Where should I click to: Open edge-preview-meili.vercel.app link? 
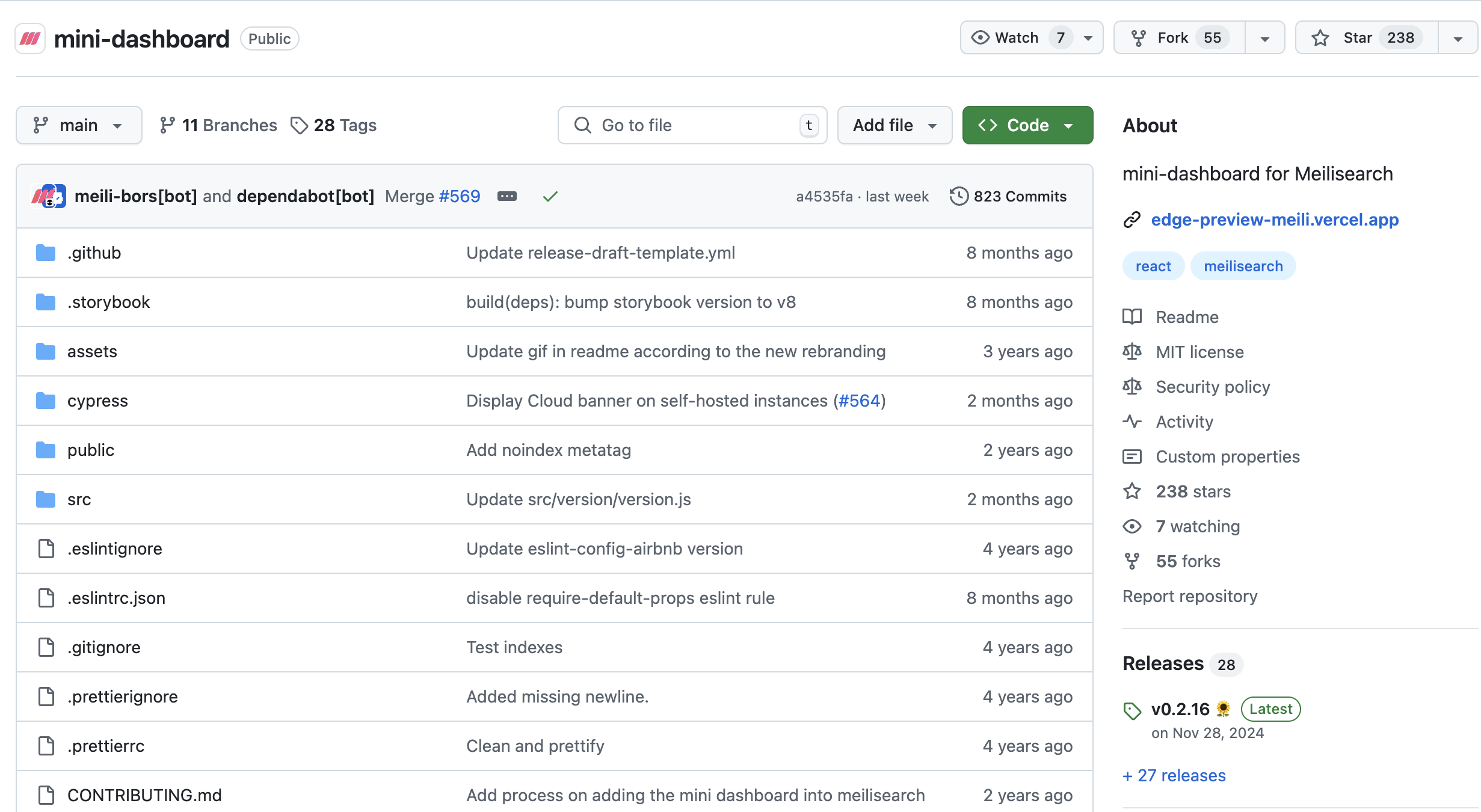click(1275, 220)
